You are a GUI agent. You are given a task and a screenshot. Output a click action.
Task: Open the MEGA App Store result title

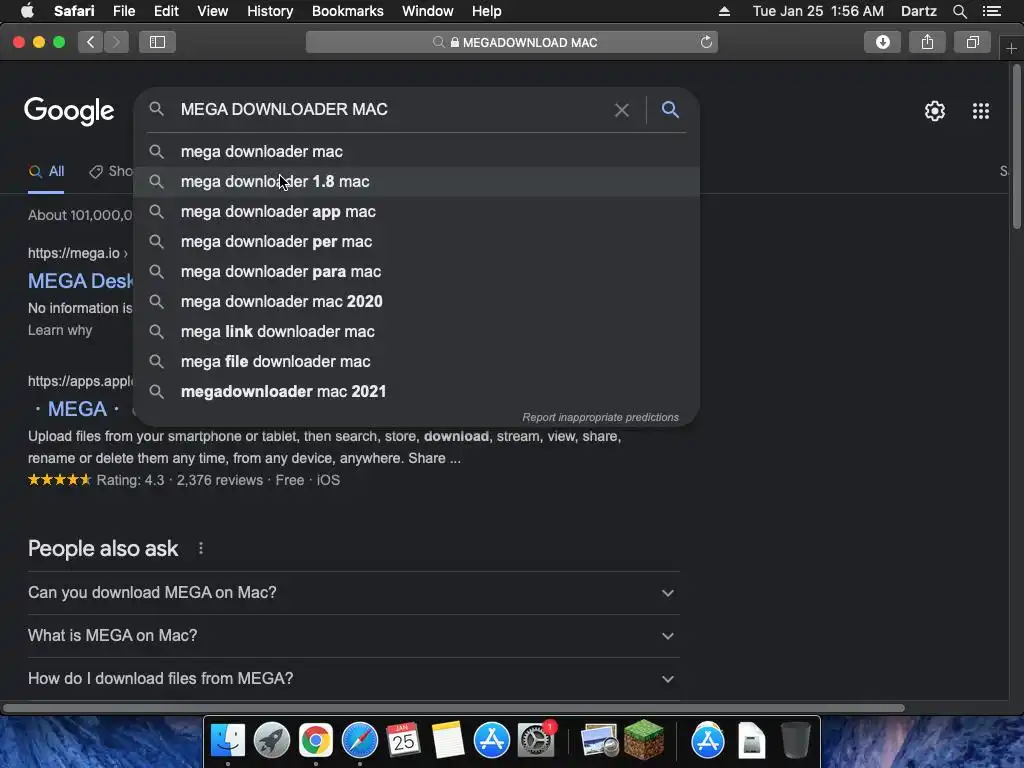77,409
